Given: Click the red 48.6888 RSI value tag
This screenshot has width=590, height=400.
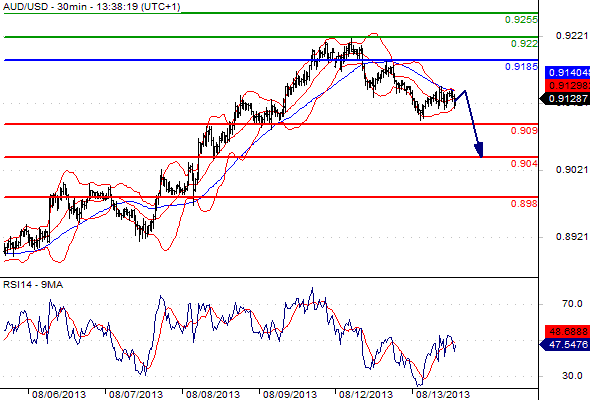Looking at the screenshot, I should coord(567,332).
